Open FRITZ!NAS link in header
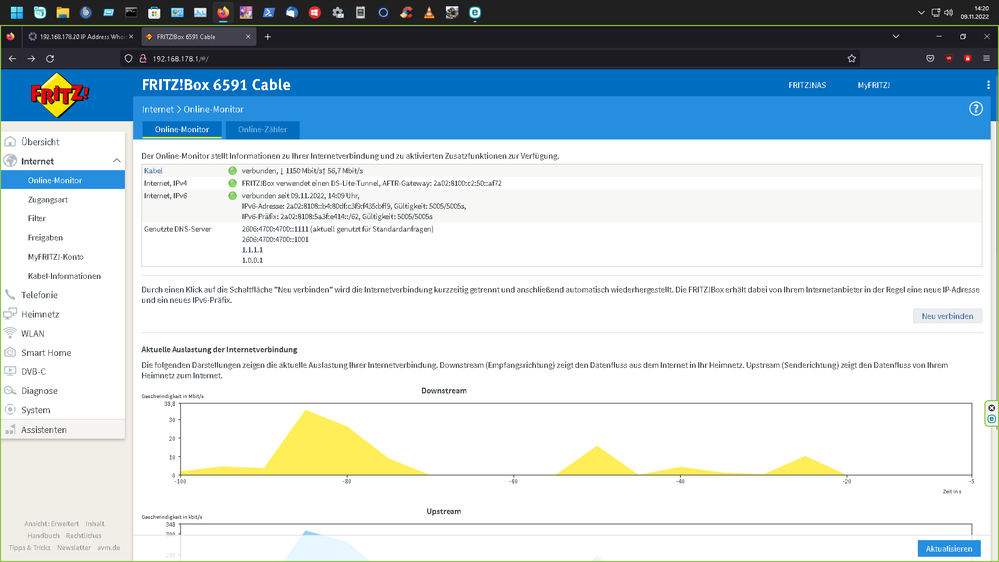 [x=807, y=85]
